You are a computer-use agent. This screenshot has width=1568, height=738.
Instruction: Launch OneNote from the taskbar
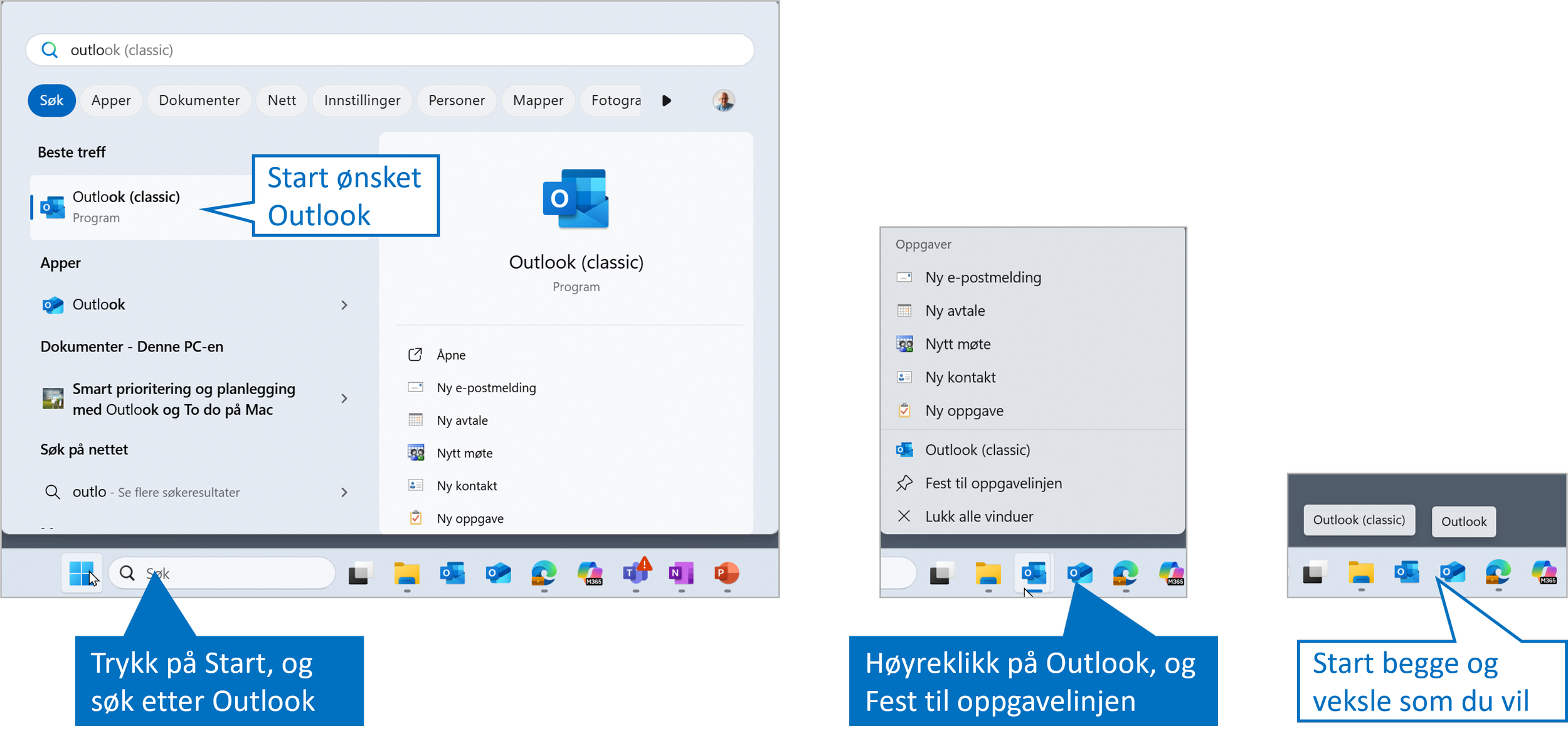681,572
